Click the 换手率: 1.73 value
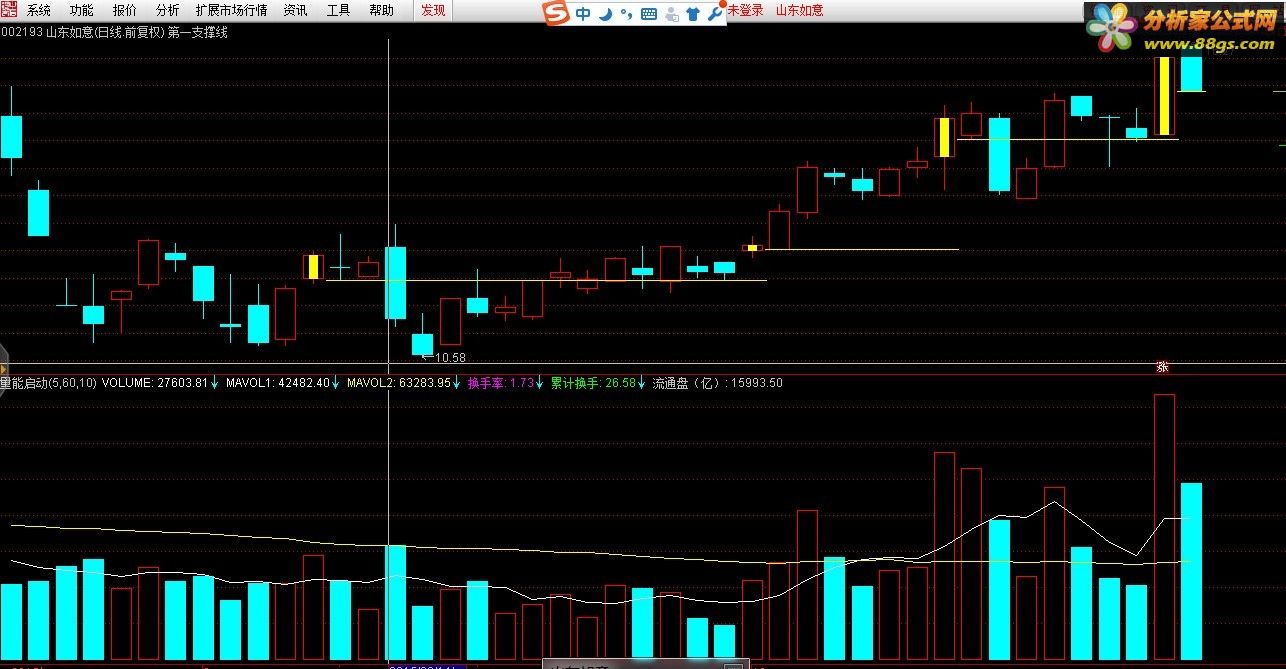 [501, 383]
